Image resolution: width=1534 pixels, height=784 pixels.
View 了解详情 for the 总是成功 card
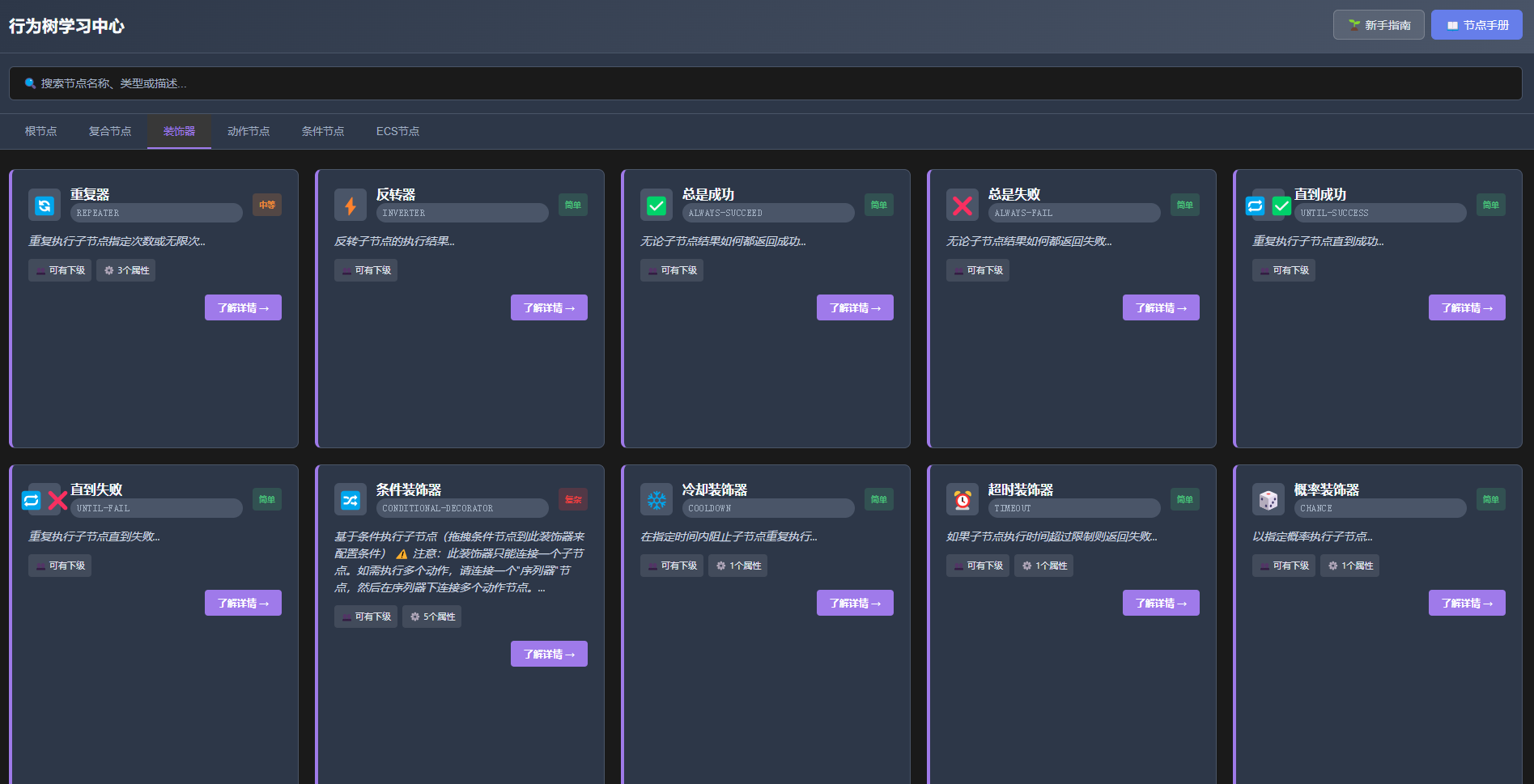point(855,307)
